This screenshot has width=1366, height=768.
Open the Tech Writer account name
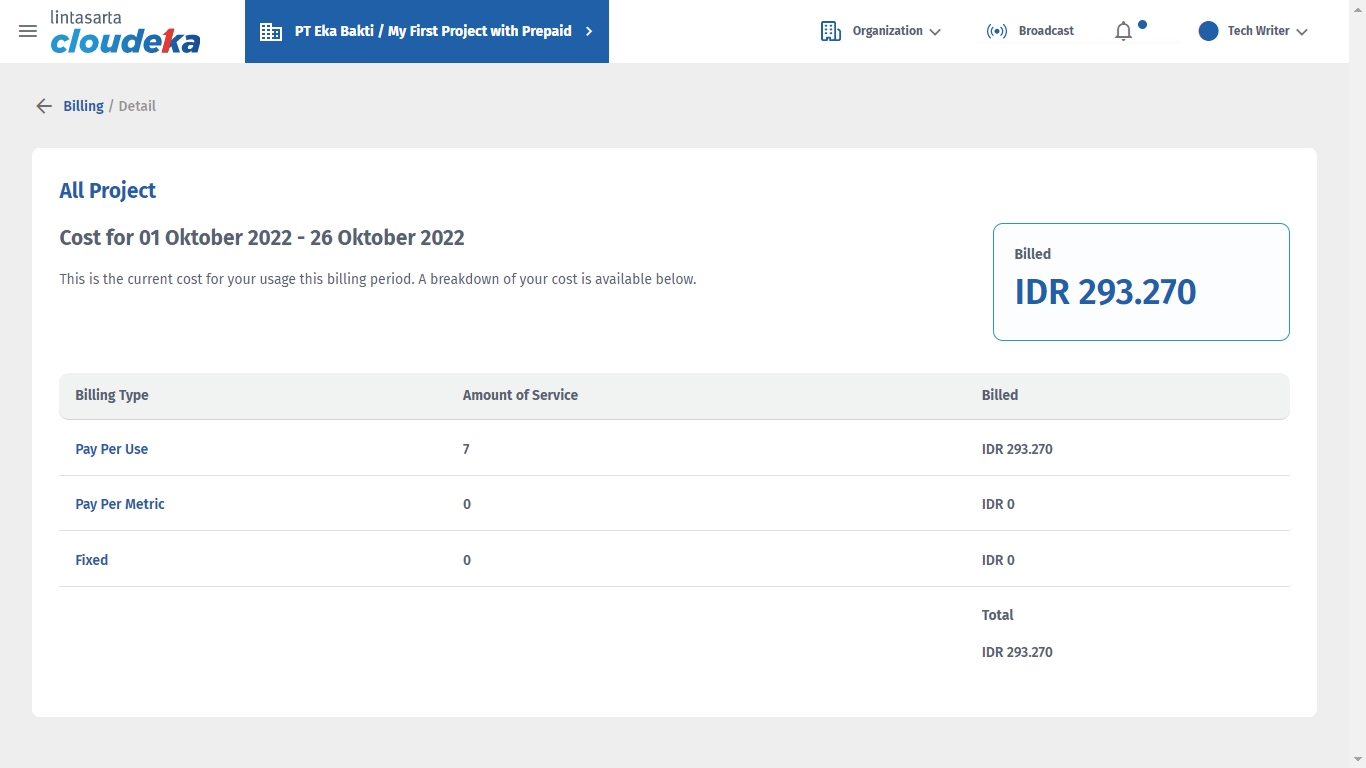(1258, 31)
